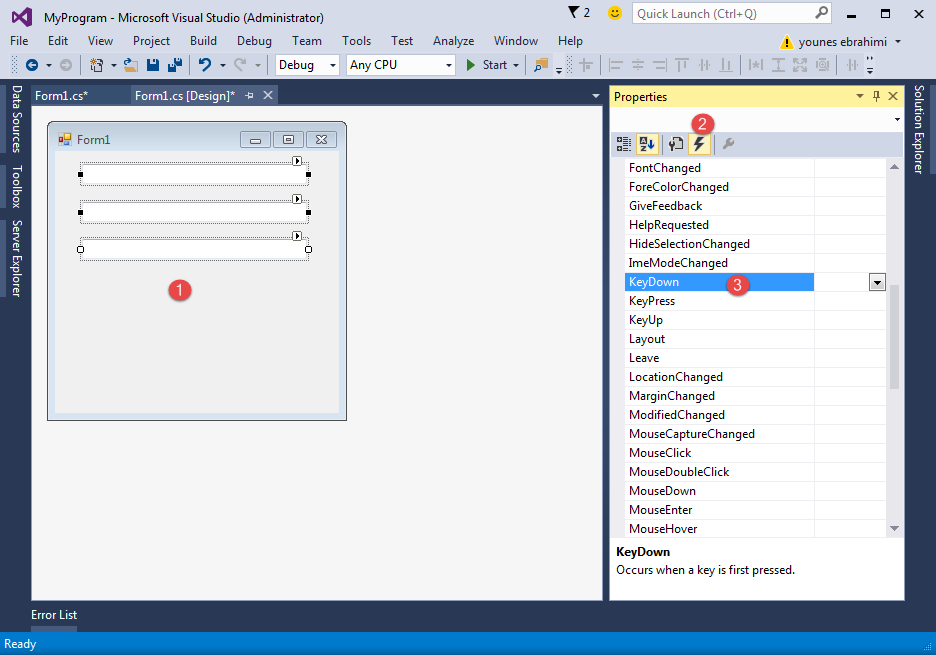
Task: Click the Navigate Backward icon
Action: click(31, 65)
